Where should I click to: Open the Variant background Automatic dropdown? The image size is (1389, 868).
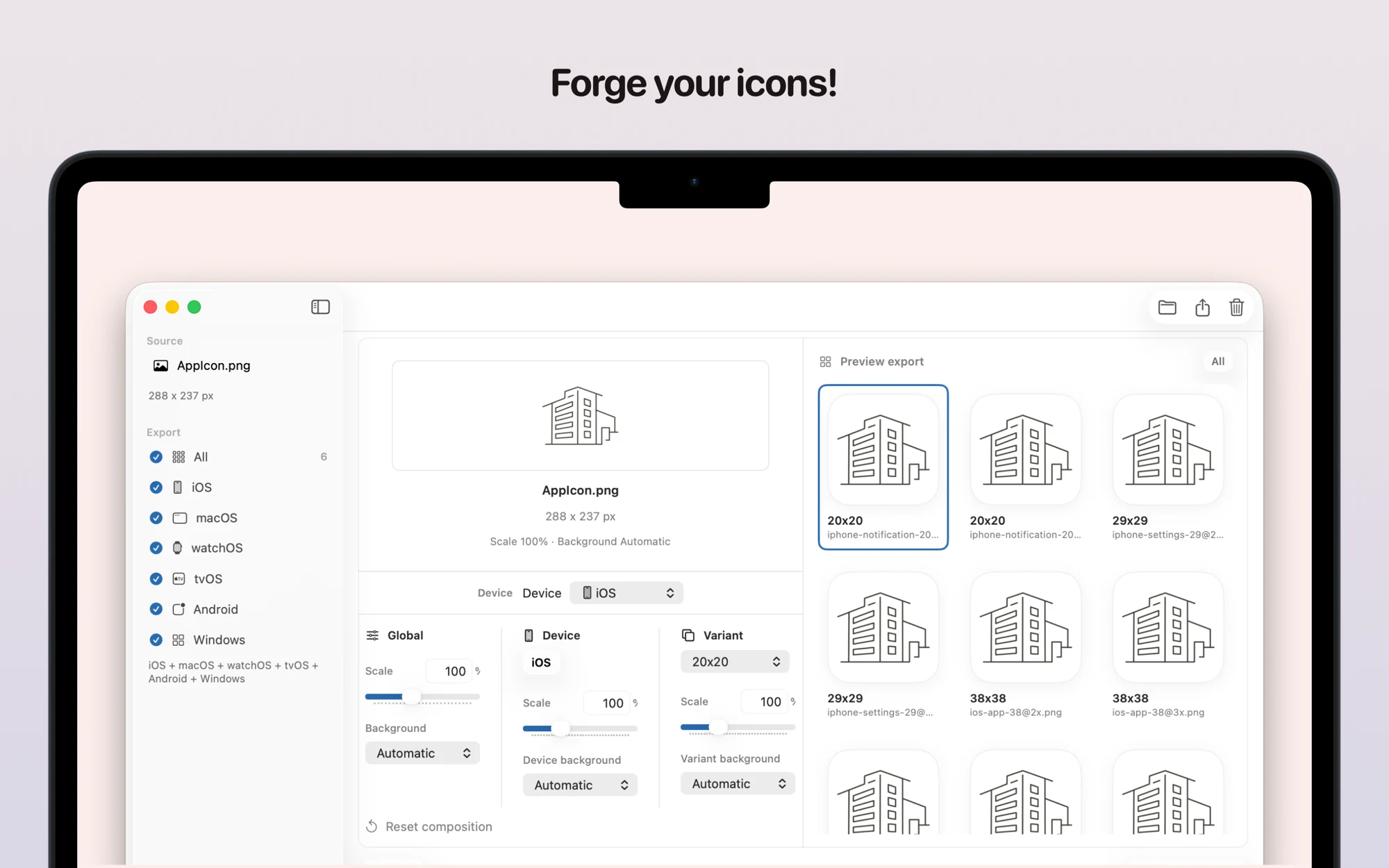click(738, 784)
